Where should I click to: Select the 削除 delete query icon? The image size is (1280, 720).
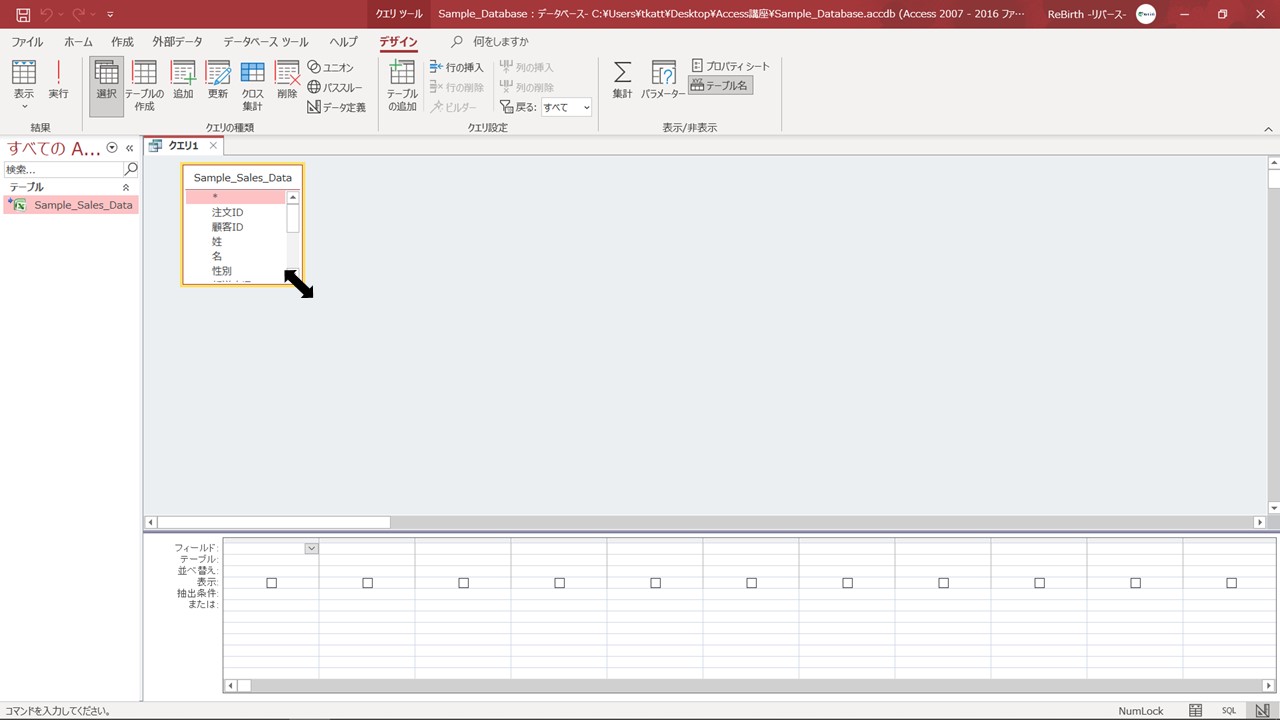coord(287,80)
